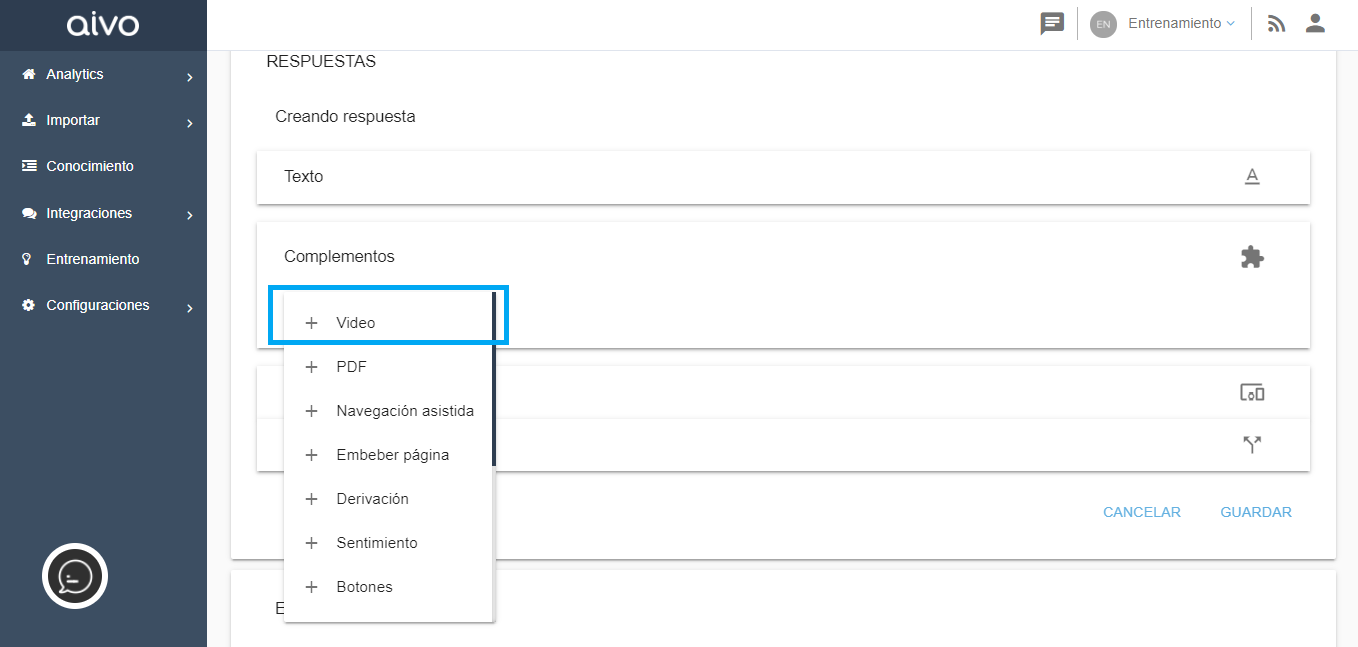Click the devices icon on right side
Viewport: 1358px width, 647px height.
click(1252, 393)
